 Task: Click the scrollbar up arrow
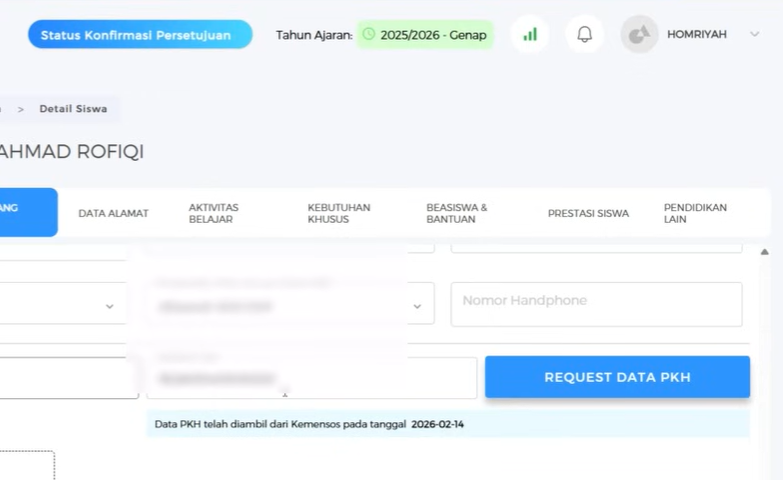coord(765,252)
